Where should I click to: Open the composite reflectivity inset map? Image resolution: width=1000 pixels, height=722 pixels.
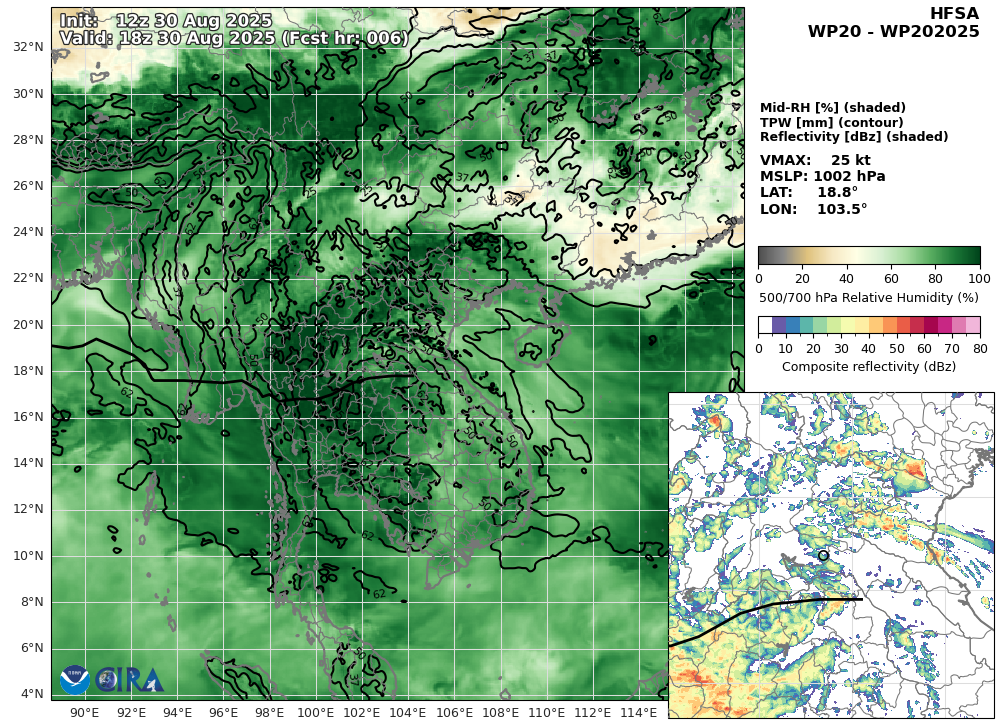(830, 555)
